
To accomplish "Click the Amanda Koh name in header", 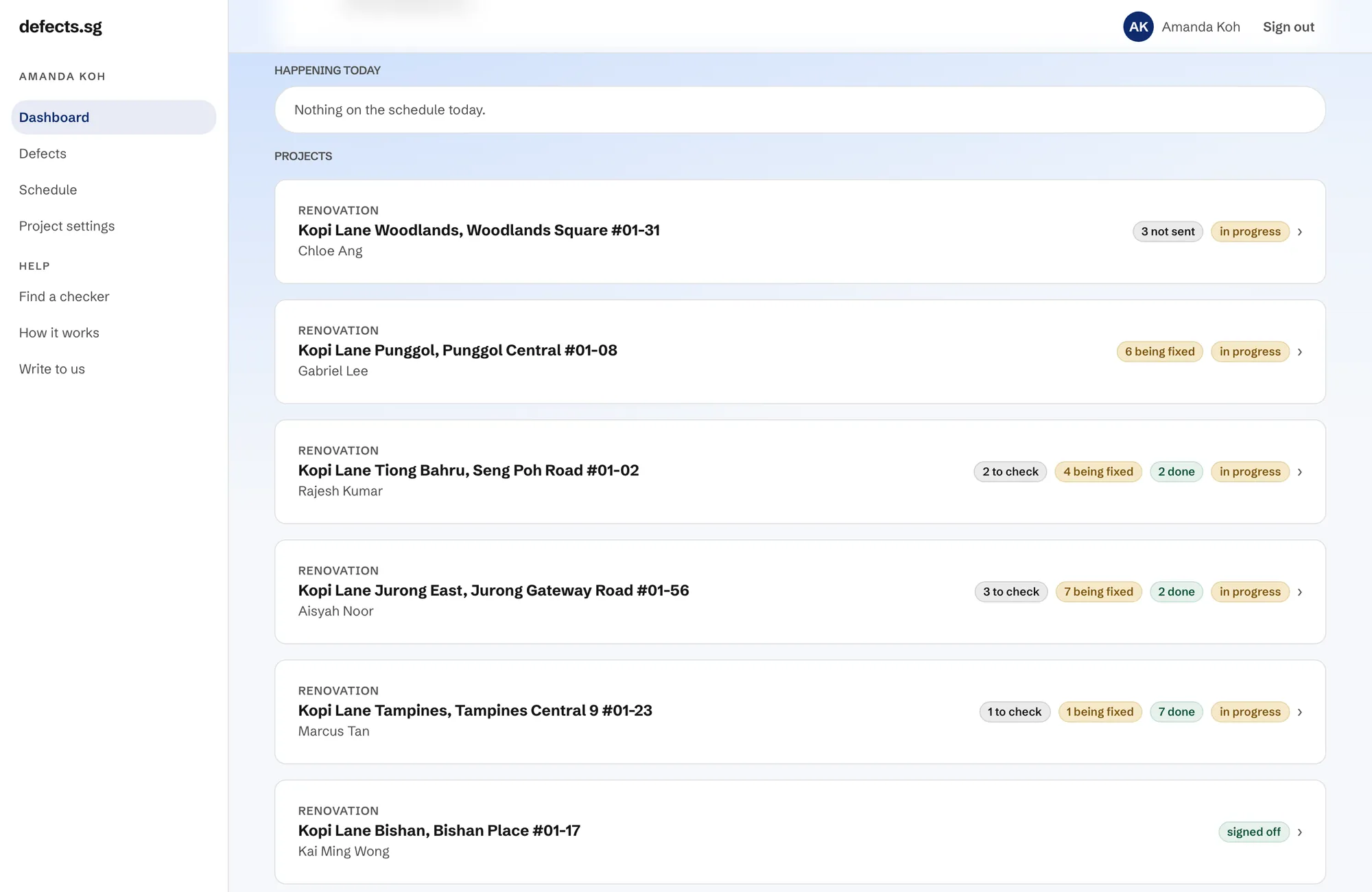I will pos(1200,27).
